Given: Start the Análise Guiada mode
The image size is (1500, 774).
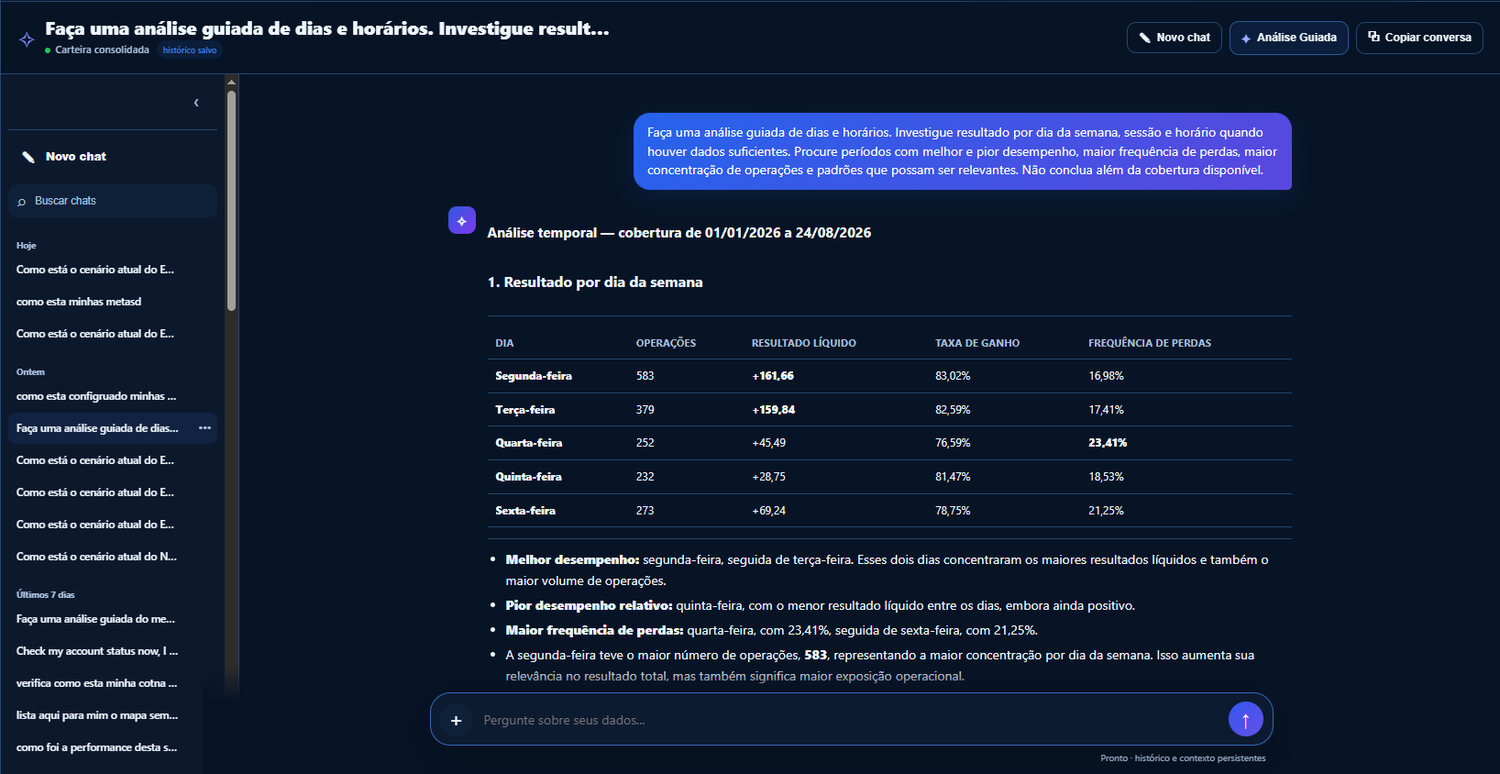Looking at the screenshot, I should click(x=1289, y=38).
